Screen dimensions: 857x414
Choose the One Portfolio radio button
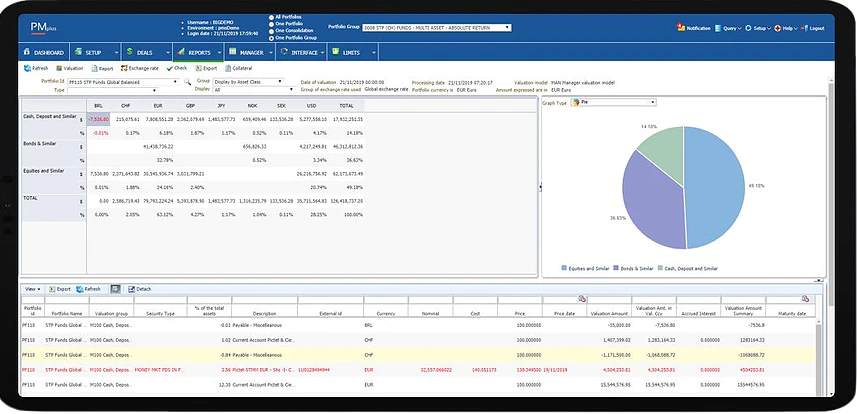point(272,24)
